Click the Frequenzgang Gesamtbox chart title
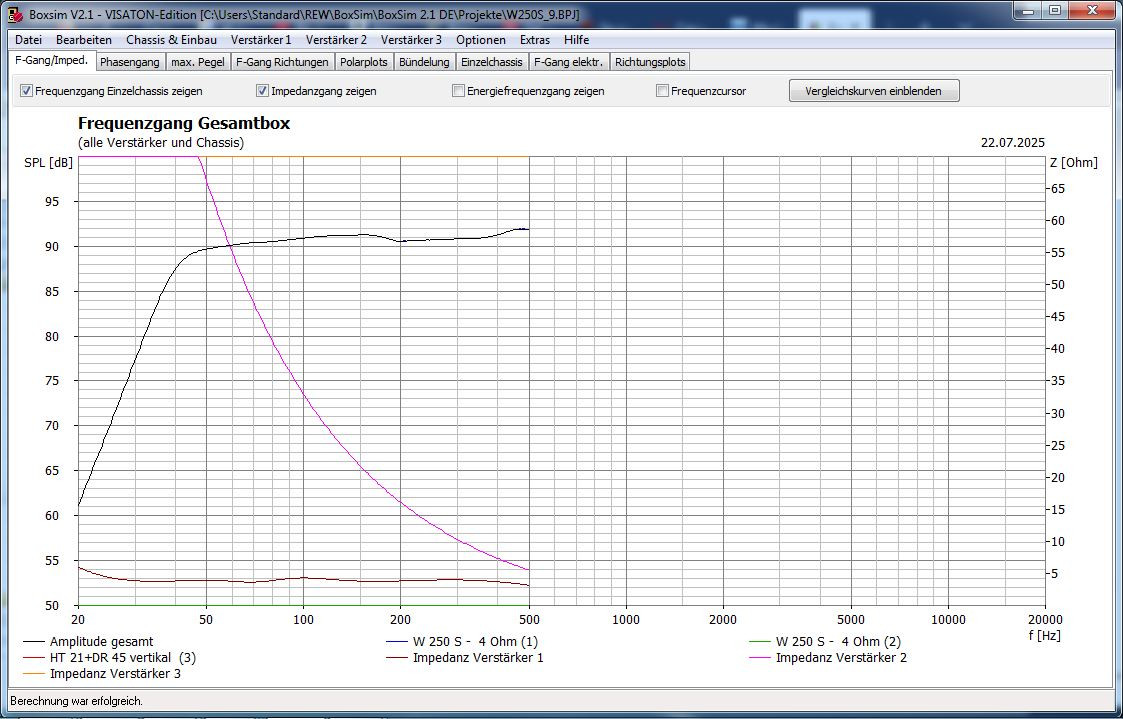Screen dimensions: 1123x719 click(x=184, y=123)
